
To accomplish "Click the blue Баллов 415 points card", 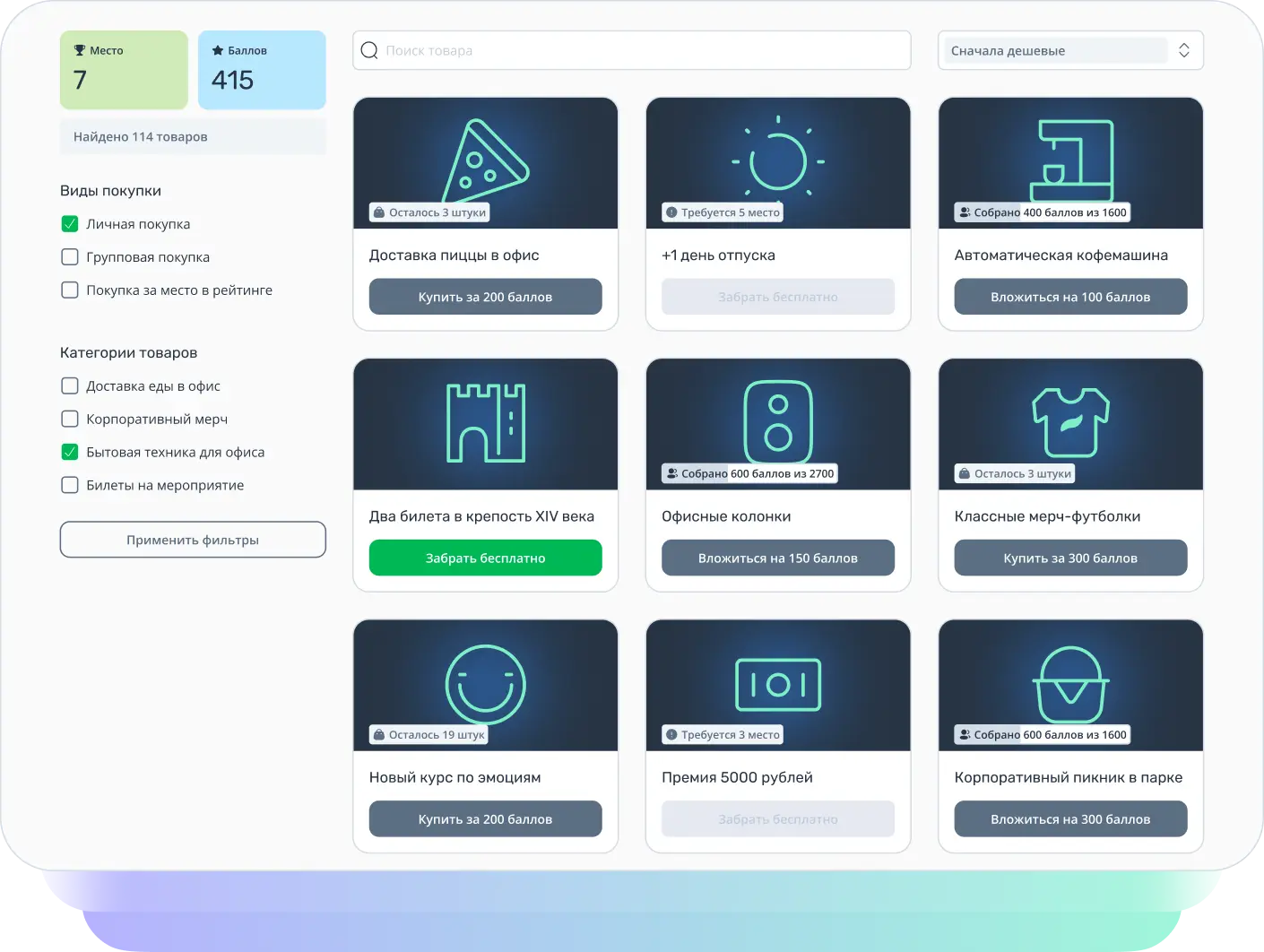I will (x=262, y=70).
